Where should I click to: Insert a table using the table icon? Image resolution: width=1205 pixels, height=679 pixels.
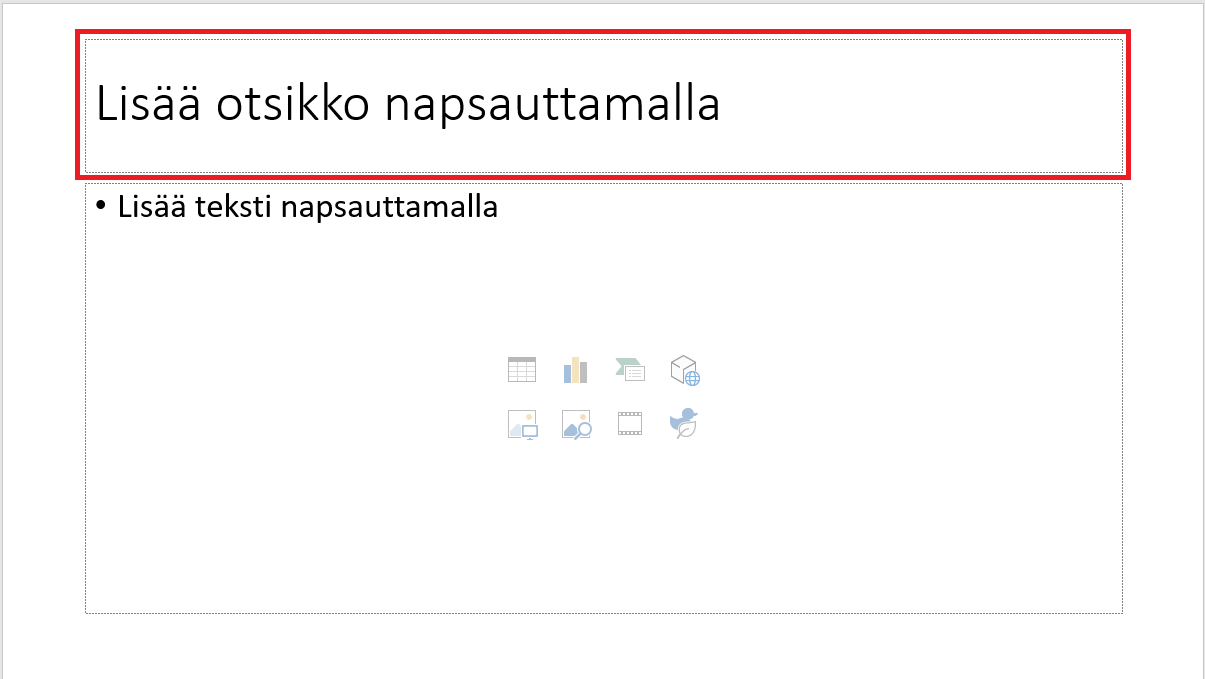point(522,370)
